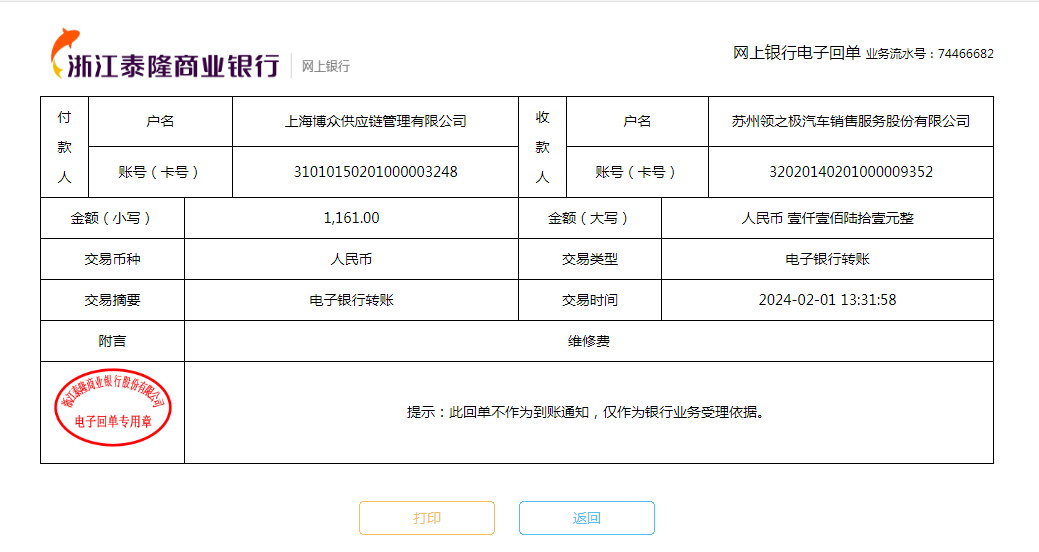Click the business serial number 74466682
This screenshot has height=552, width=1039.
click(x=965, y=54)
